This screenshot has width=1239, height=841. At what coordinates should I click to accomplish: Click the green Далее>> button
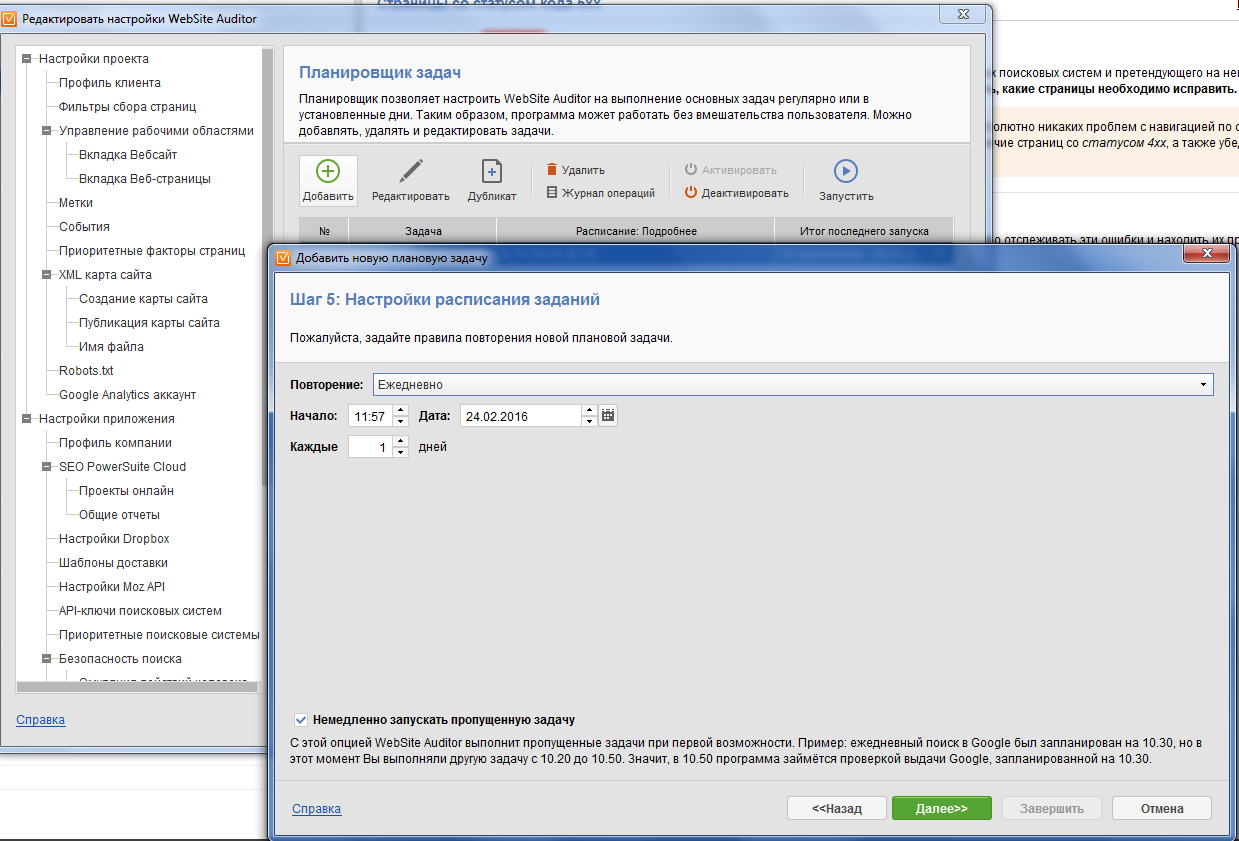(x=942, y=808)
